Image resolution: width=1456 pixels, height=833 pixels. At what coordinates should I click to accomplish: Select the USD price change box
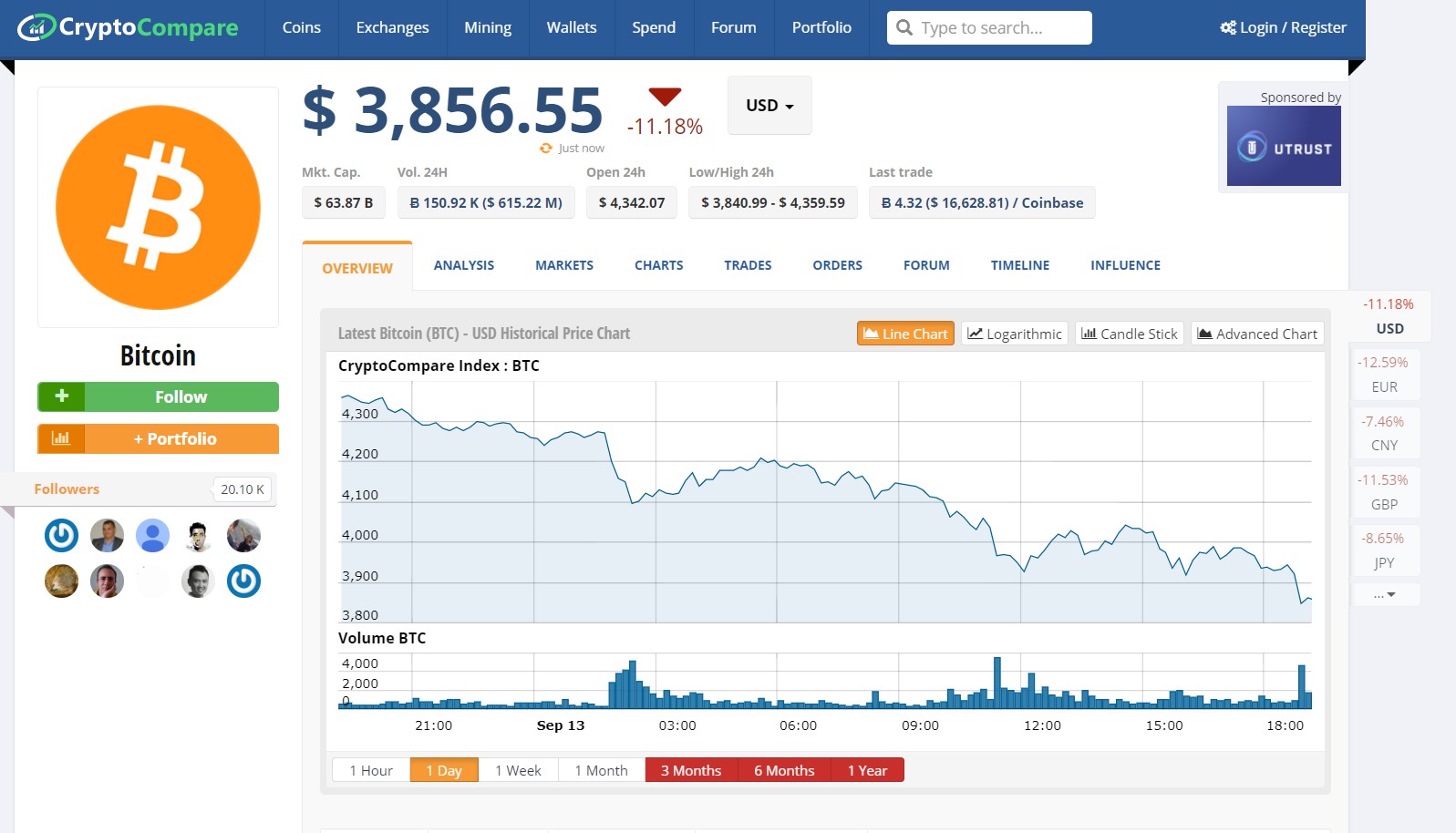1389,316
